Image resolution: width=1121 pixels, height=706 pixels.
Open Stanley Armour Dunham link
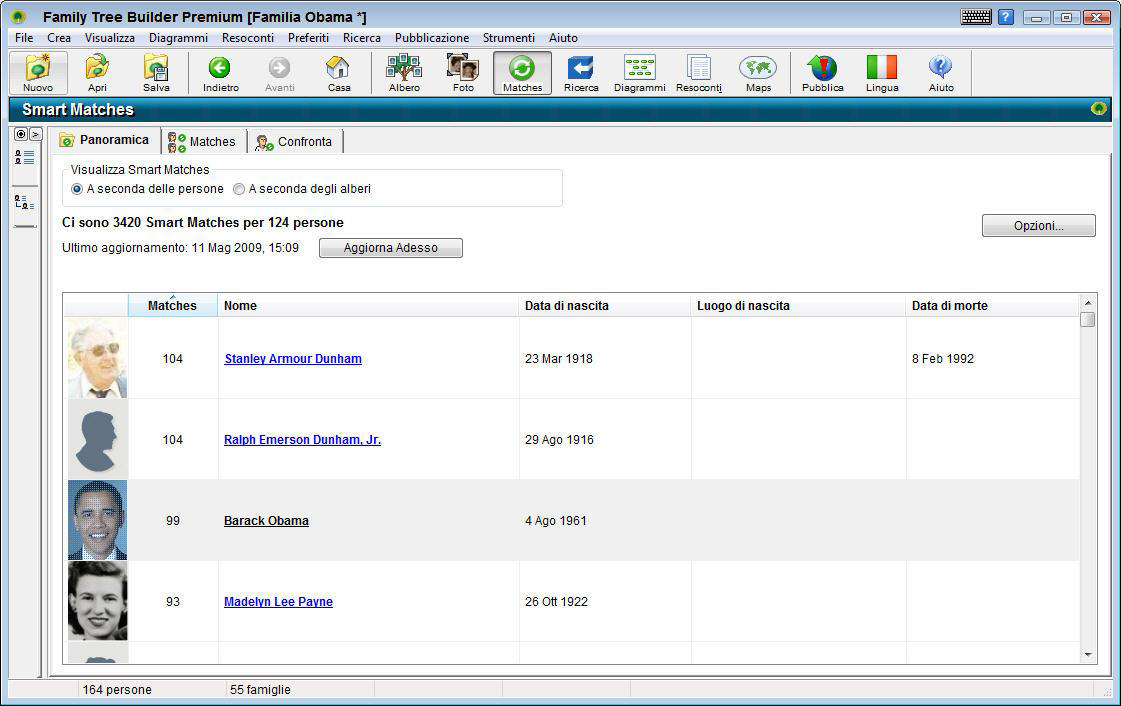tap(293, 359)
